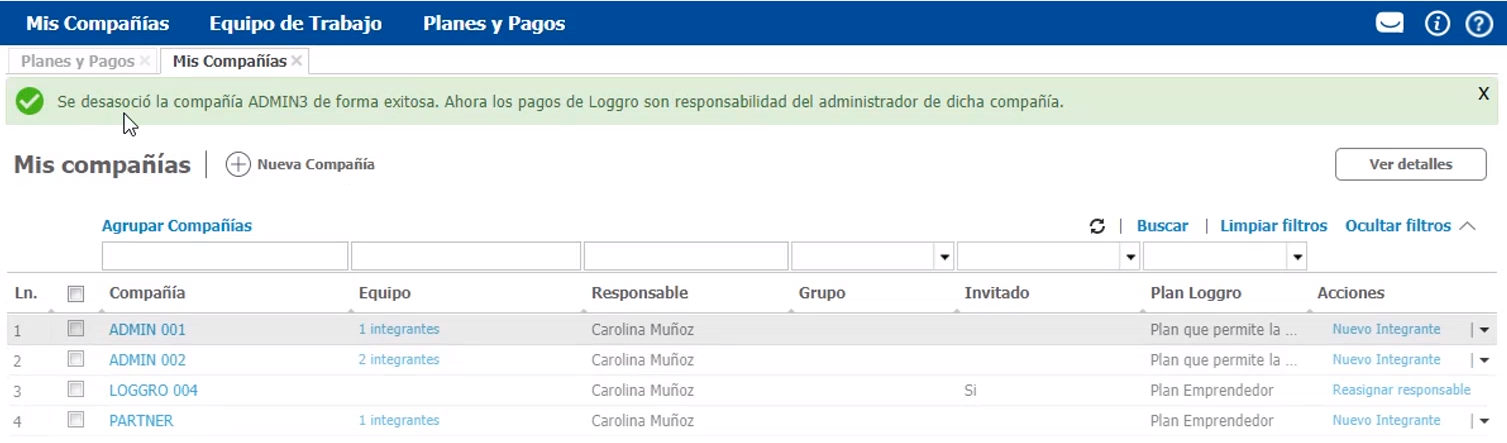
Task: Click the plus icon for Nueva Compañía
Action: tap(238, 165)
